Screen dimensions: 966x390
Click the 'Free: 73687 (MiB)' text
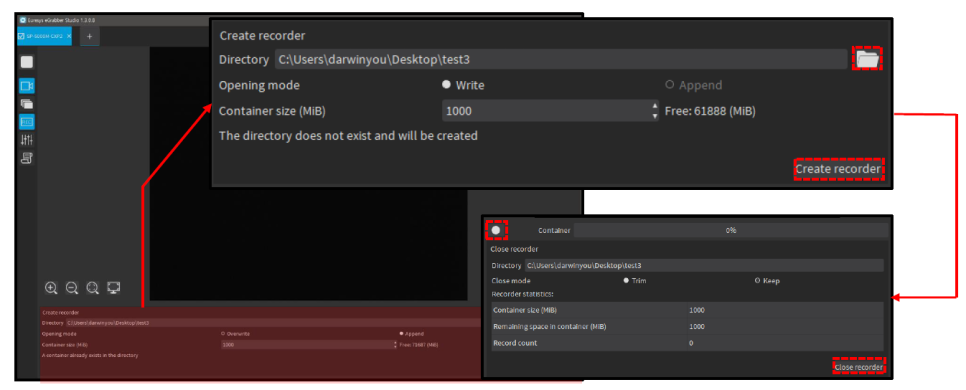click(419, 344)
